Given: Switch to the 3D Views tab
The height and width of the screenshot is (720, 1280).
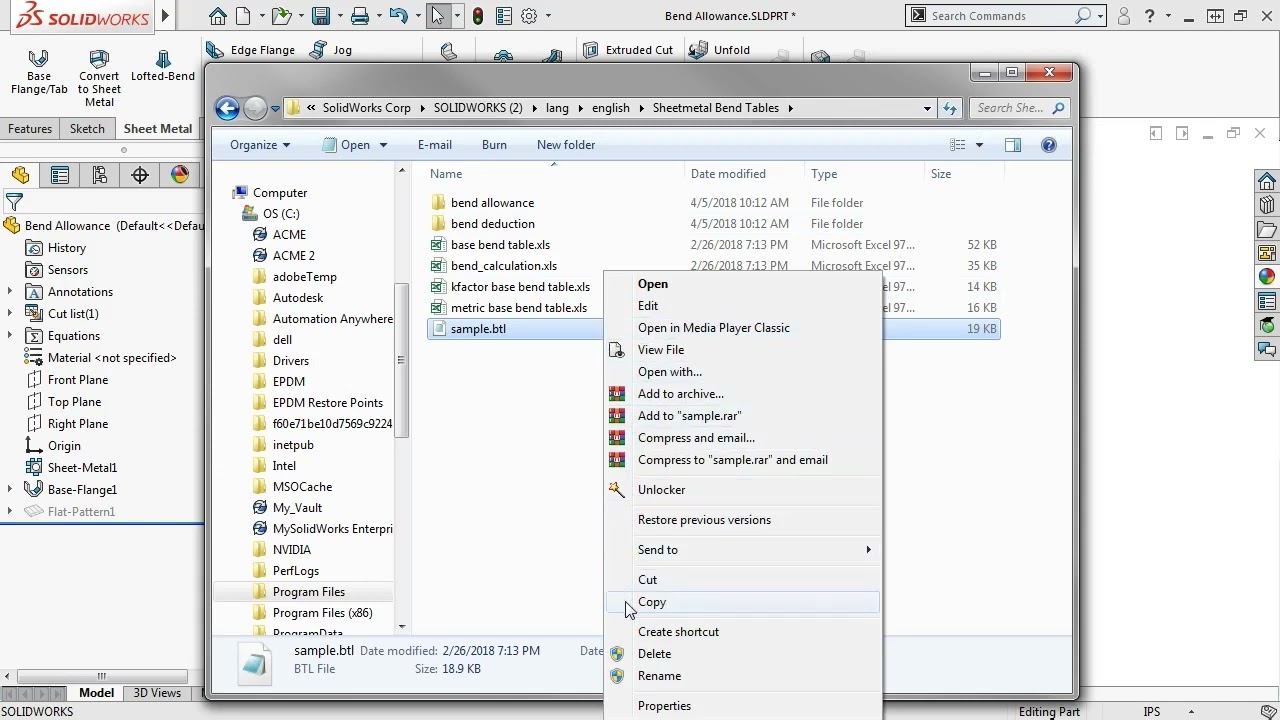Looking at the screenshot, I should tap(157, 692).
